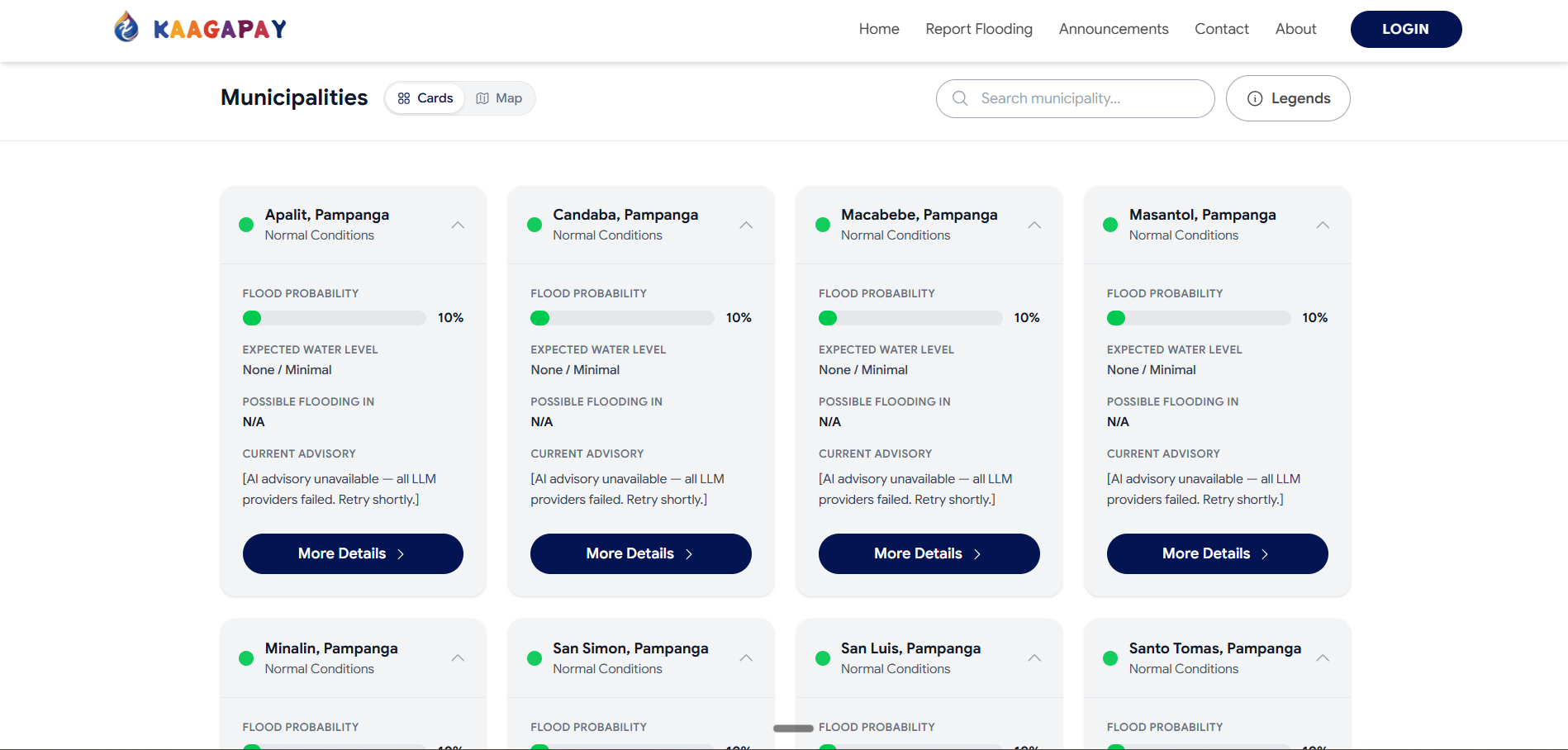Image resolution: width=1568 pixels, height=750 pixels.
Task: Click the Kaagapay flame logo icon
Action: 126,27
